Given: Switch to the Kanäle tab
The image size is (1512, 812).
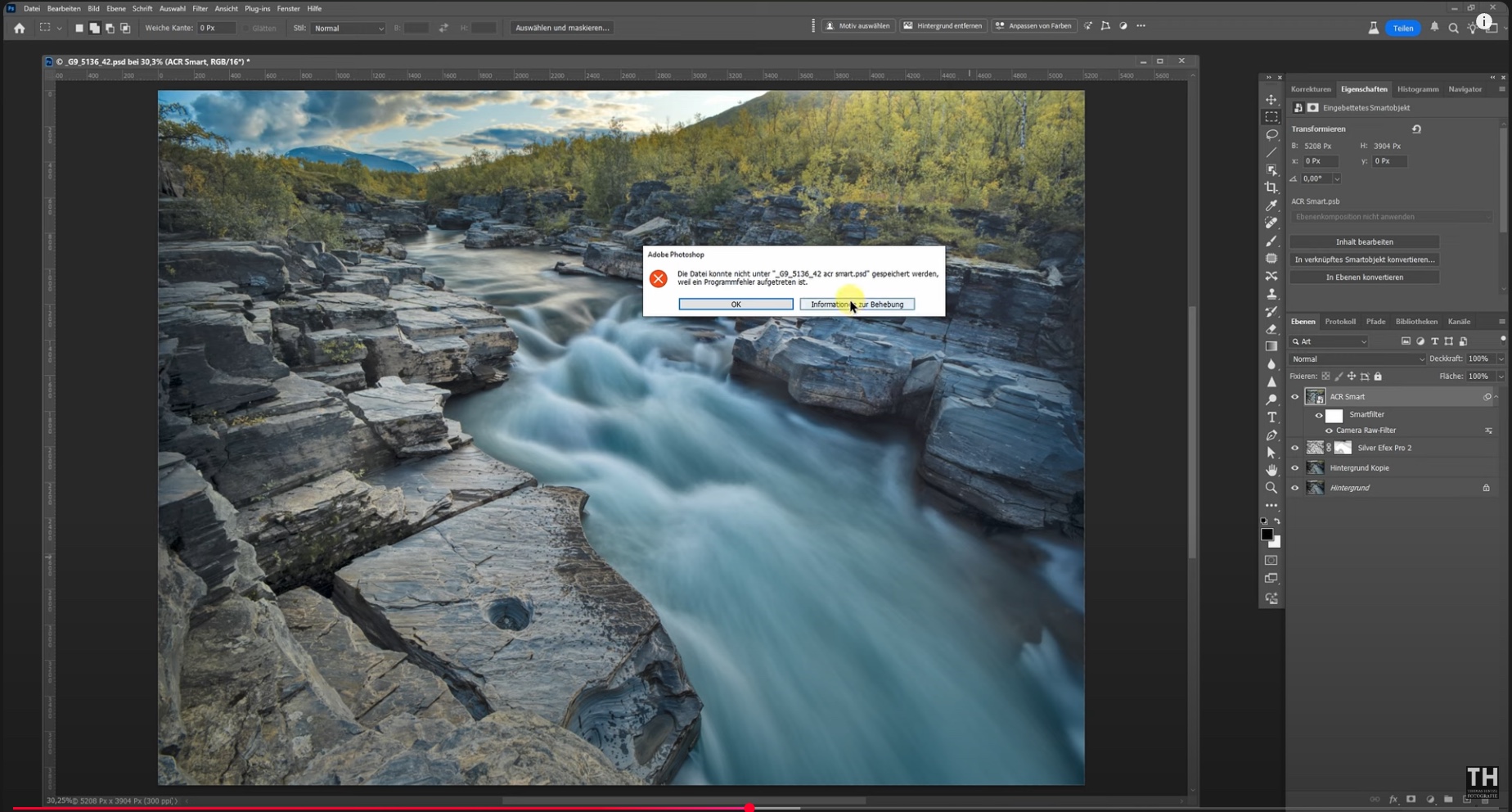Looking at the screenshot, I should click(1459, 322).
